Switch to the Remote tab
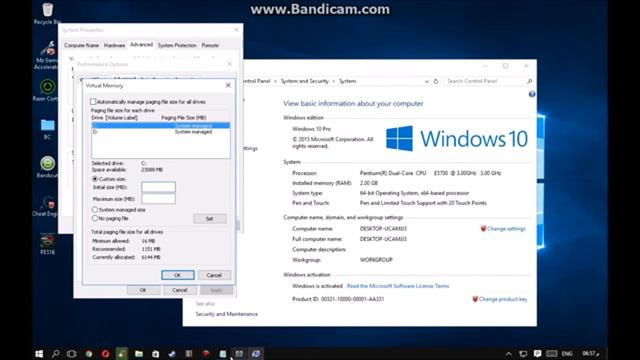Screen dimensions: 640x360 coord(210,45)
